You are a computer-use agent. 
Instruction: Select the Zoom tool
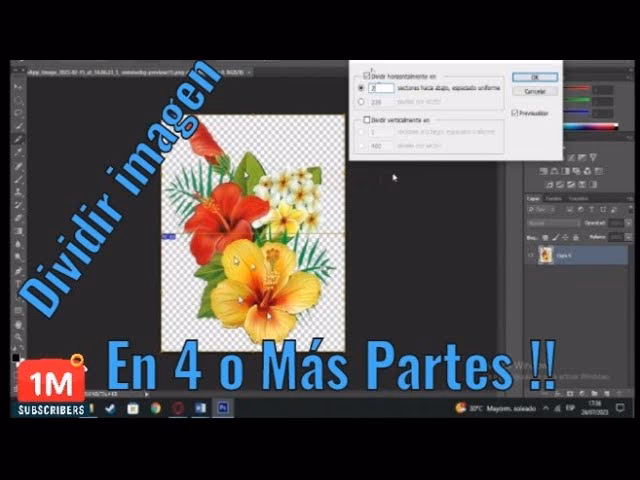coord(18,337)
